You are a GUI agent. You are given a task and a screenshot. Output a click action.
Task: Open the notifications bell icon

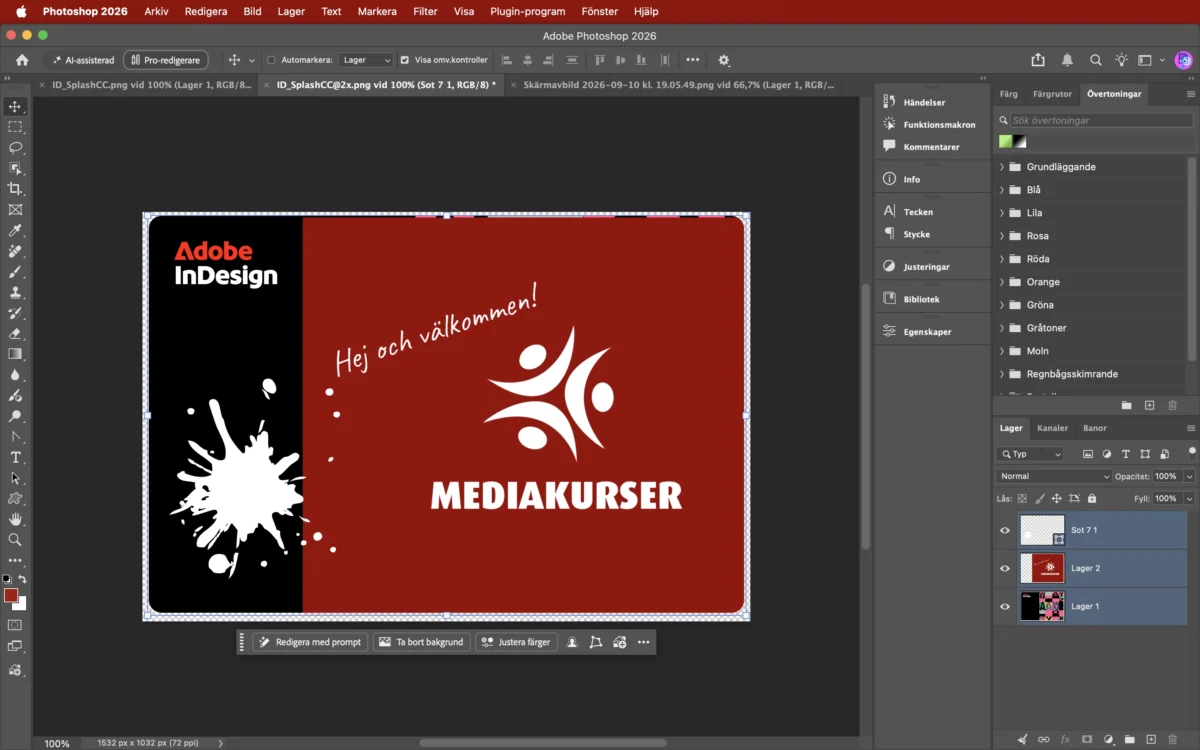click(x=1068, y=60)
